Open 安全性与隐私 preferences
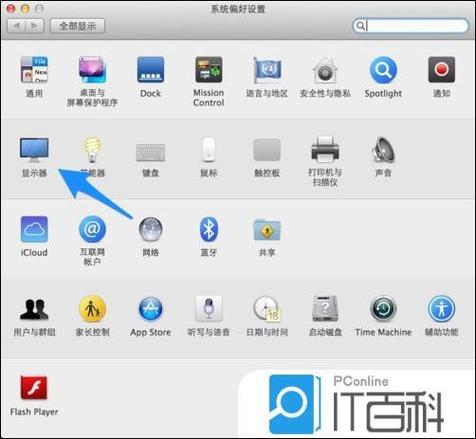 pos(325,70)
